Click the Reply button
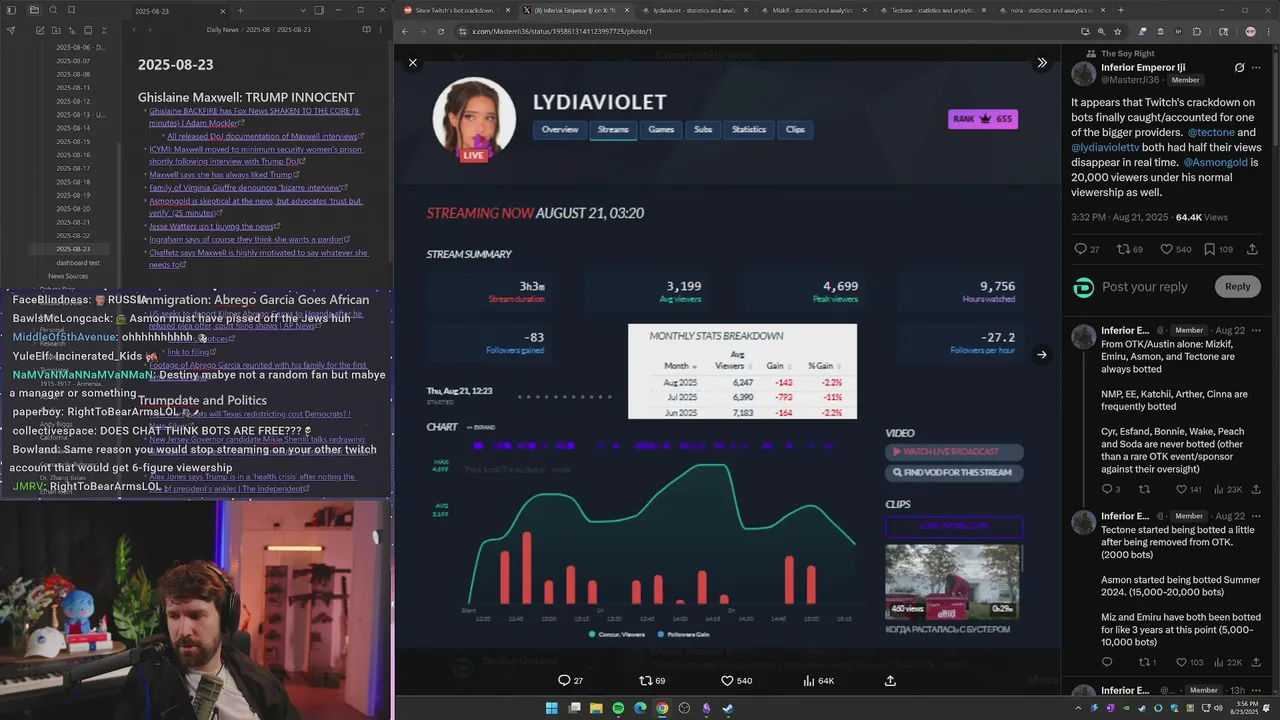Image resolution: width=1280 pixels, height=720 pixels. click(x=1237, y=287)
